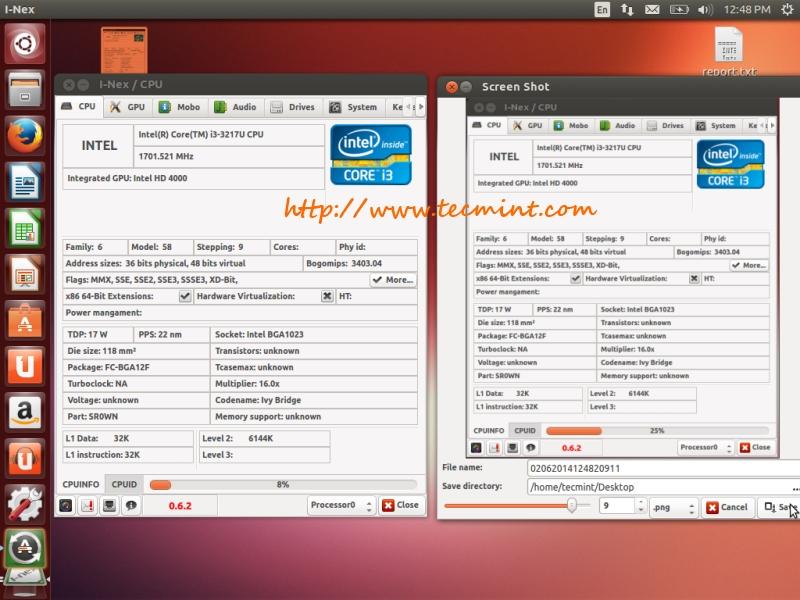
Task: Select the CPUINFO tab at the bottom of I-Nex
Action: tap(81, 484)
